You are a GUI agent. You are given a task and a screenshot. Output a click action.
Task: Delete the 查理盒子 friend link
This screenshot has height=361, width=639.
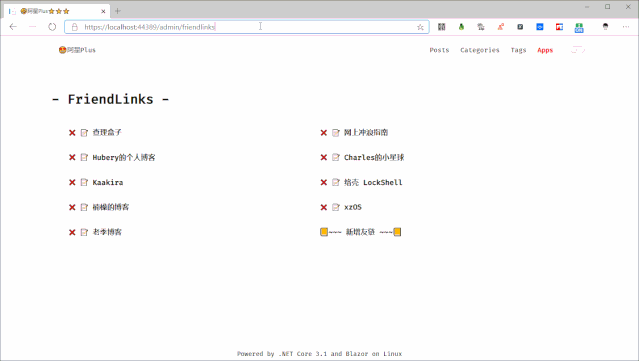coord(72,133)
